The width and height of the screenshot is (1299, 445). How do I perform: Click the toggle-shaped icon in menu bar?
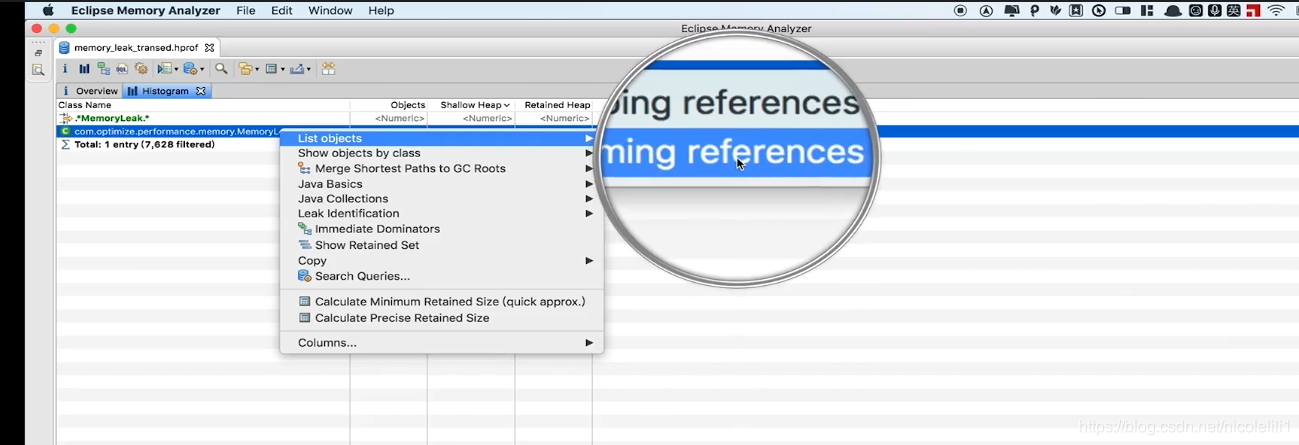1123,11
